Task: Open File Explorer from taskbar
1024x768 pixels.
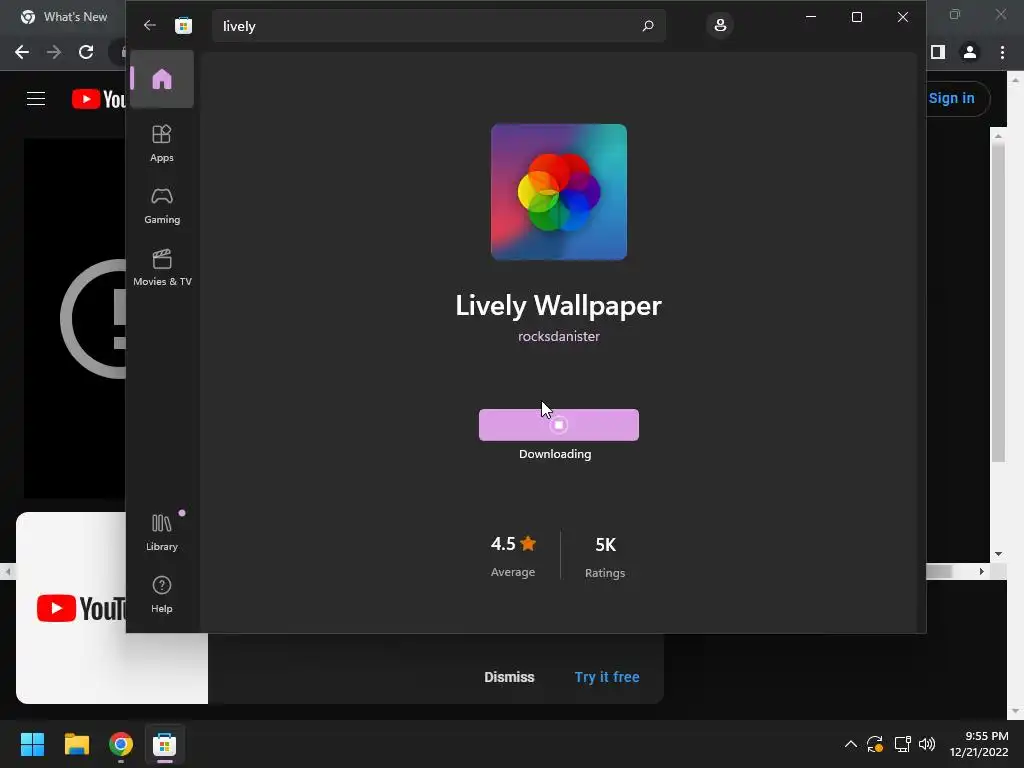Action: (76, 744)
